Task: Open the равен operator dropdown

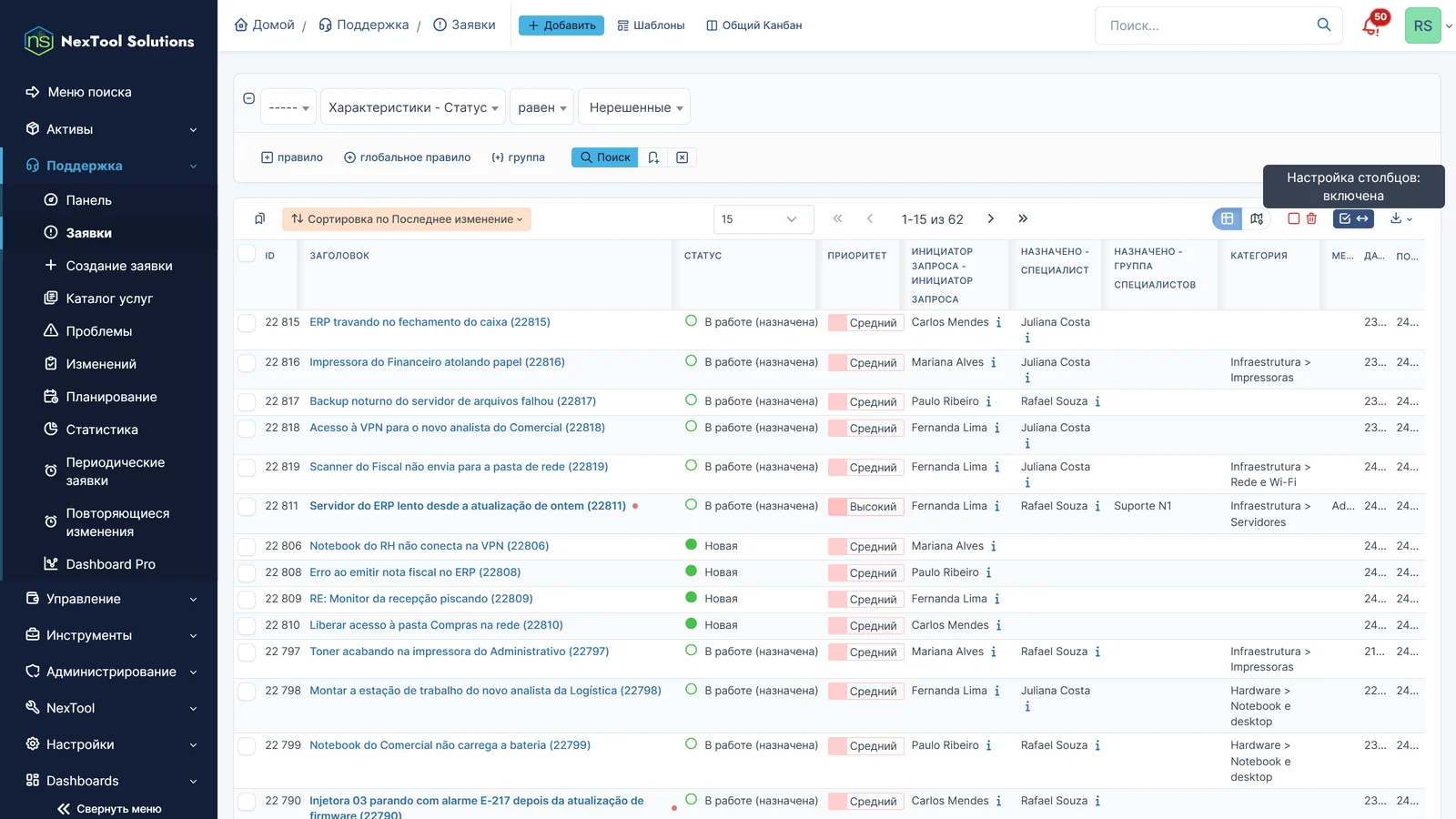Action: 541,107
